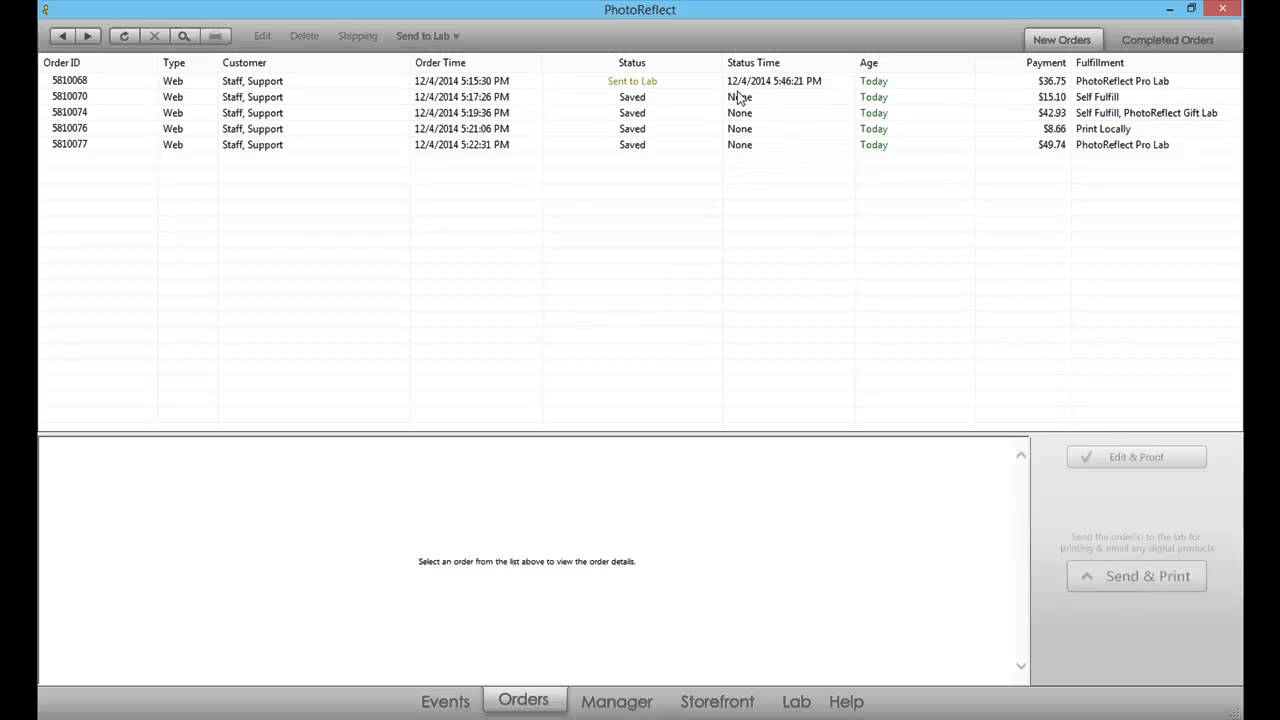Click order time 12/4/2014 5:22:31 PM
1280x720 pixels.
[x=462, y=145]
